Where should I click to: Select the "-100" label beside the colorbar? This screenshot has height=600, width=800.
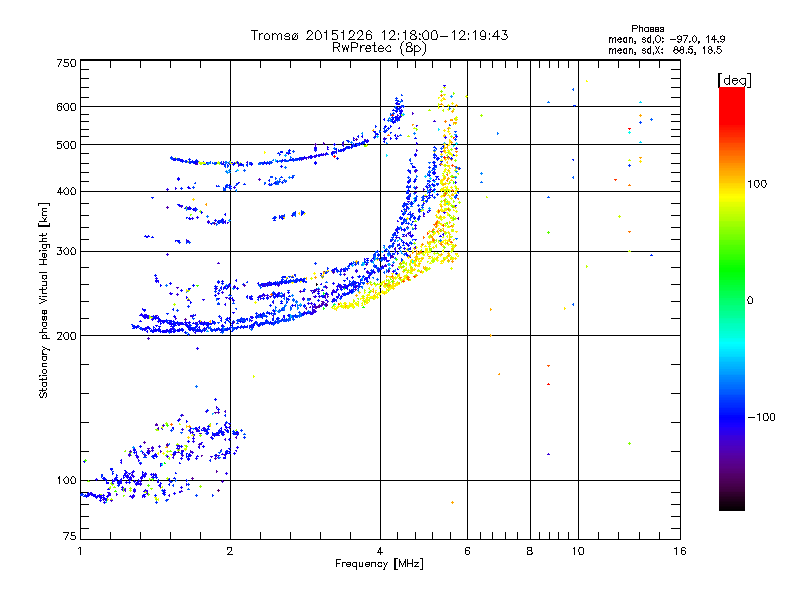(x=761, y=417)
